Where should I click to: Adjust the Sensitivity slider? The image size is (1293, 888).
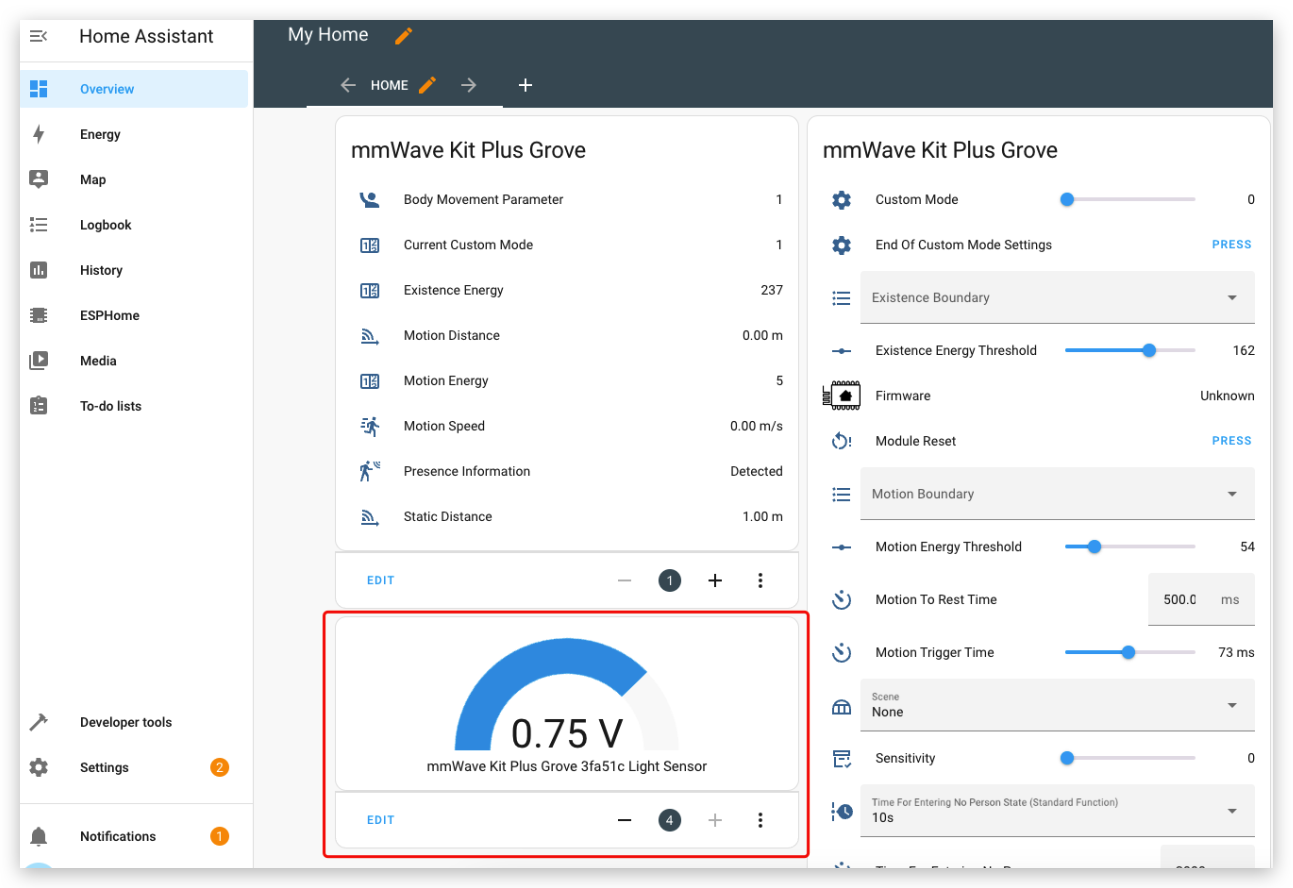point(1128,759)
